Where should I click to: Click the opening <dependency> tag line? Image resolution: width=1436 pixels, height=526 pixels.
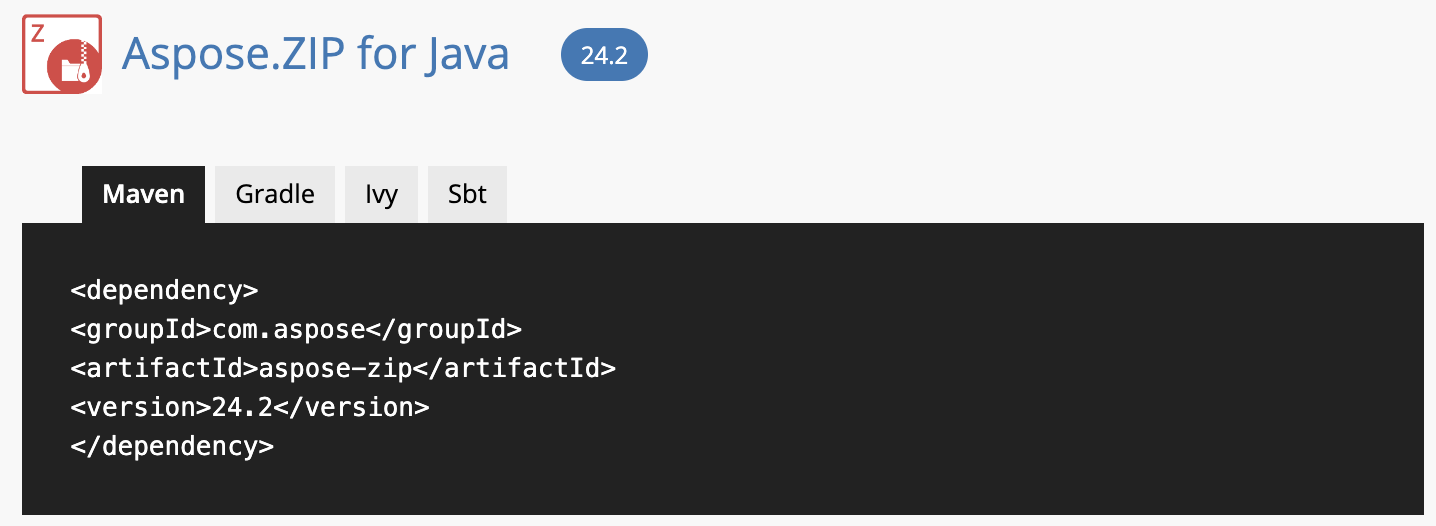tap(165, 291)
